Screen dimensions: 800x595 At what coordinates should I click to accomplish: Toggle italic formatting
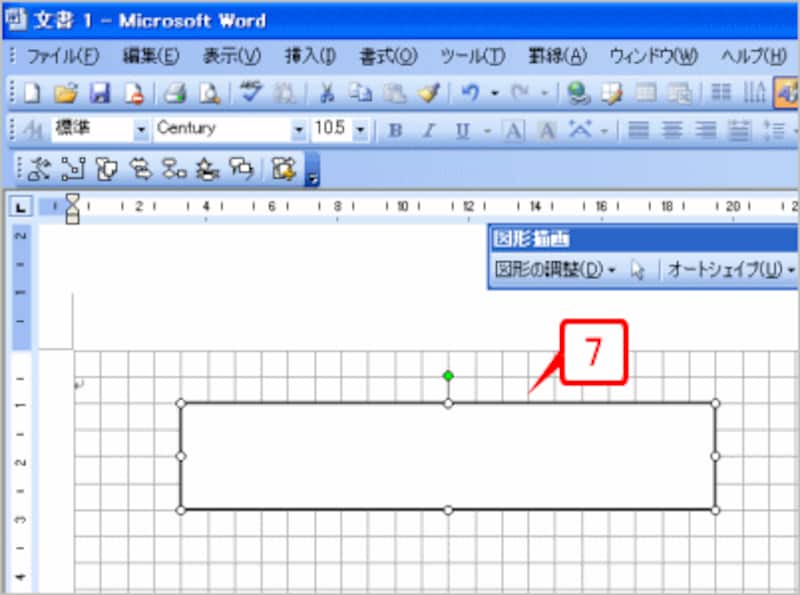(428, 130)
